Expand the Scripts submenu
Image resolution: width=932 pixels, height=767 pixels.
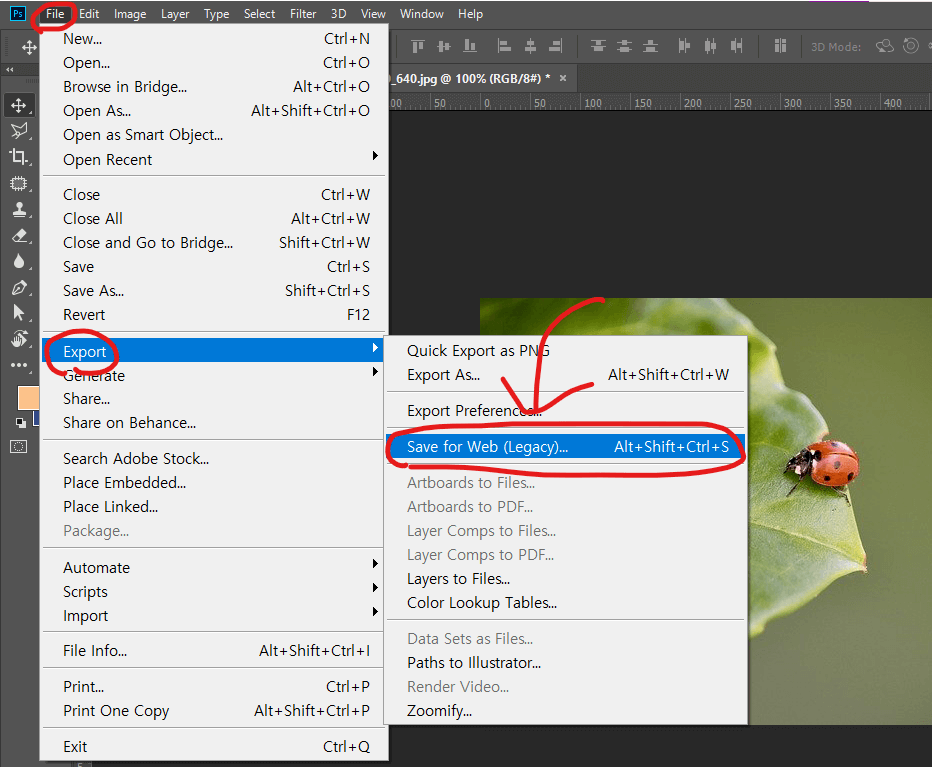click(x=214, y=591)
